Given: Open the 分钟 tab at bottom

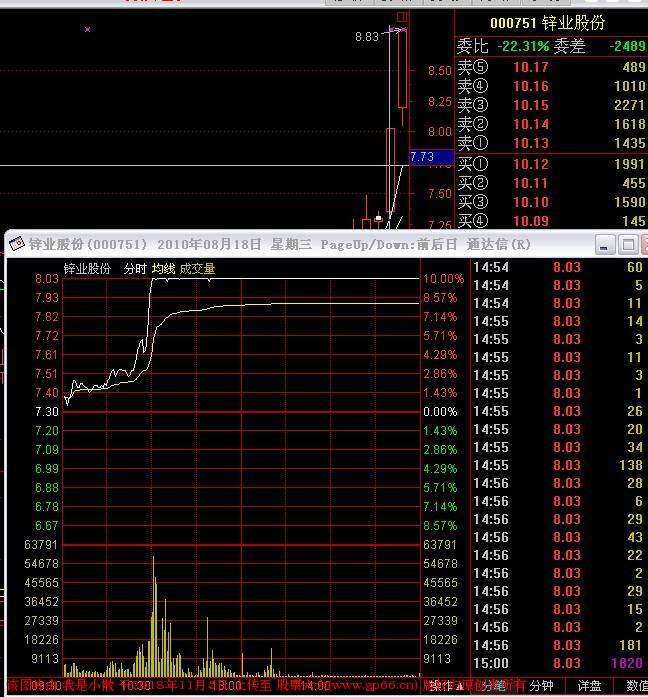Looking at the screenshot, I should tap(541, 686).
